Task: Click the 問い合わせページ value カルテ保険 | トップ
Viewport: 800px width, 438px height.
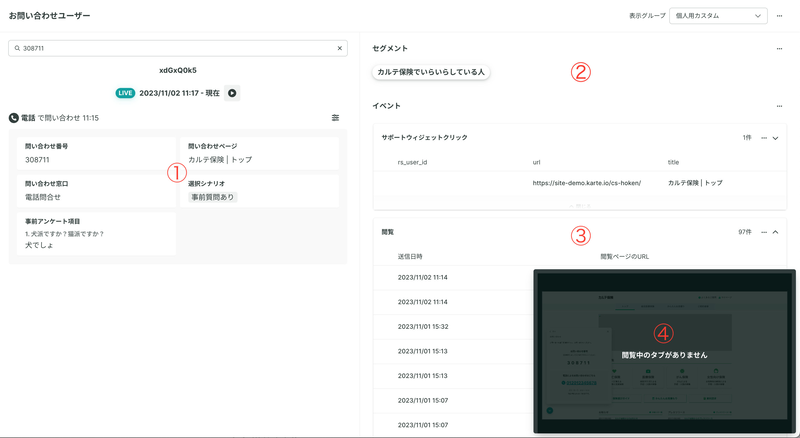Action: 220,160
